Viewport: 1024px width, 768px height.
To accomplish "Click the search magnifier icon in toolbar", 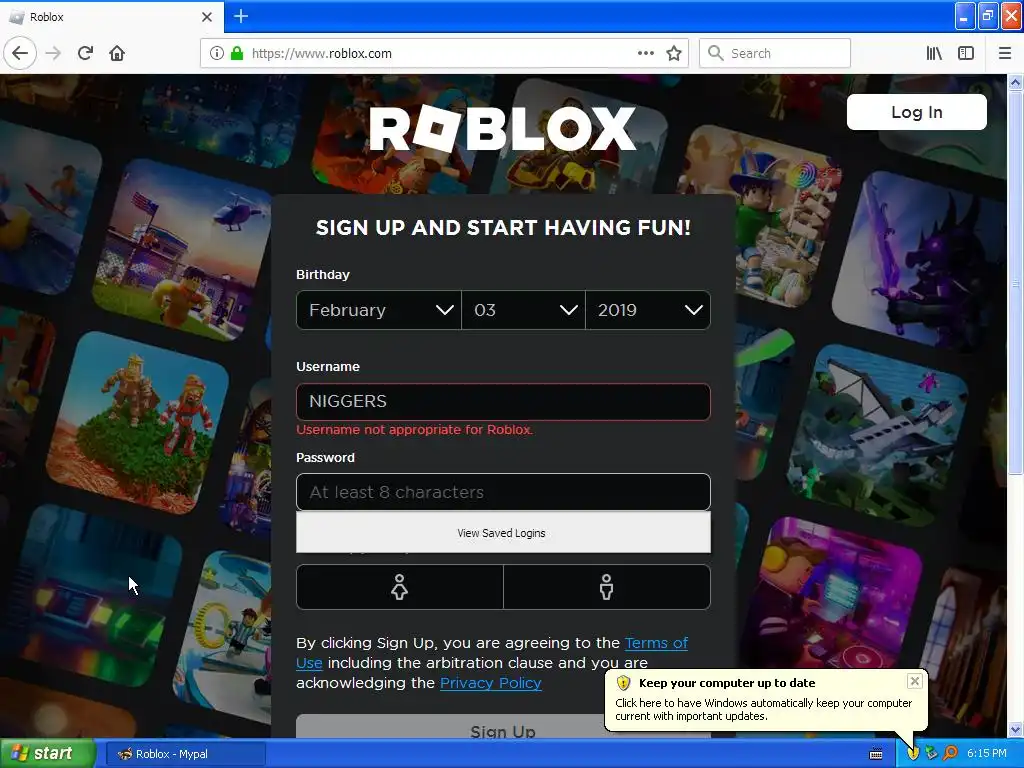I will (x=715, y=53).
